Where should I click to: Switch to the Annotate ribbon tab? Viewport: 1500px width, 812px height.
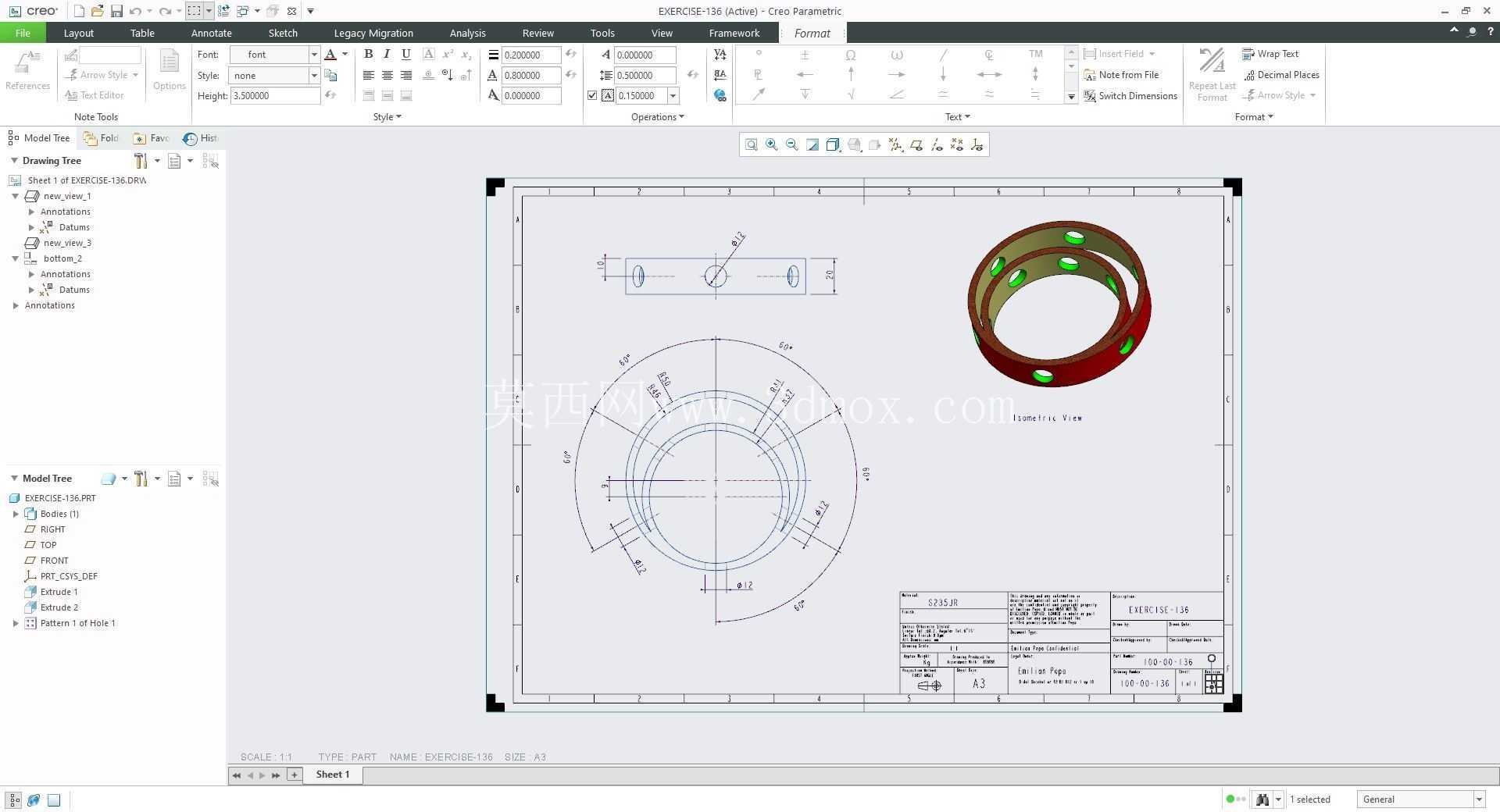pyautogui.click(x=211, y=33)
